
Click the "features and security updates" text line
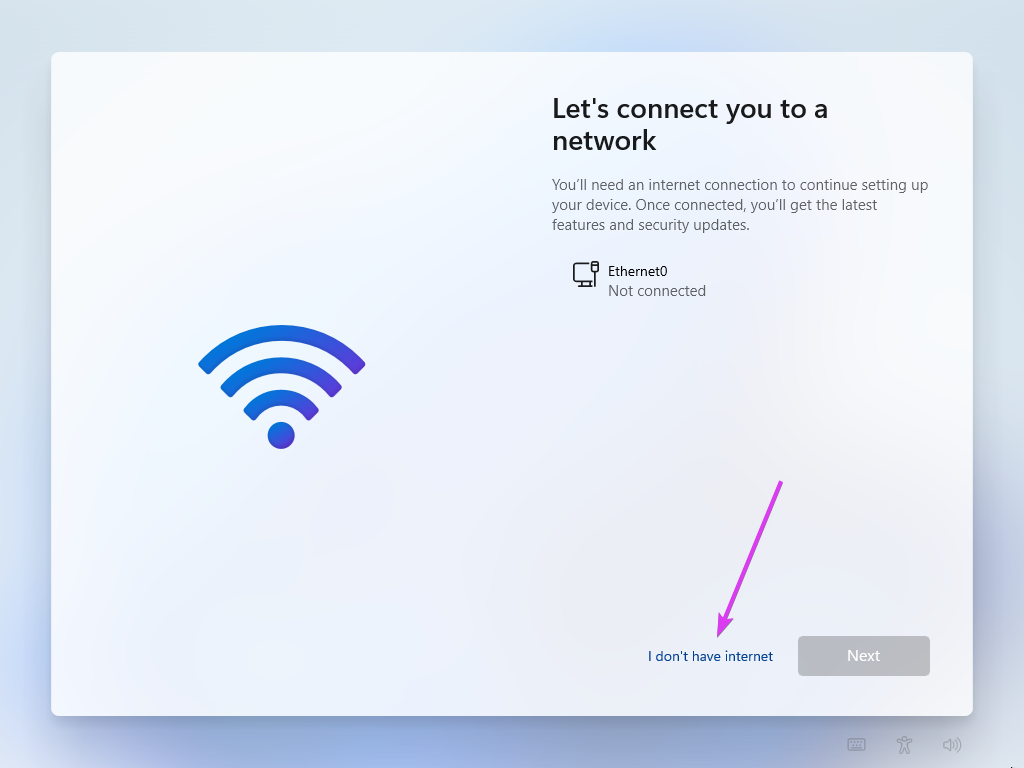[x=650, y=225]
